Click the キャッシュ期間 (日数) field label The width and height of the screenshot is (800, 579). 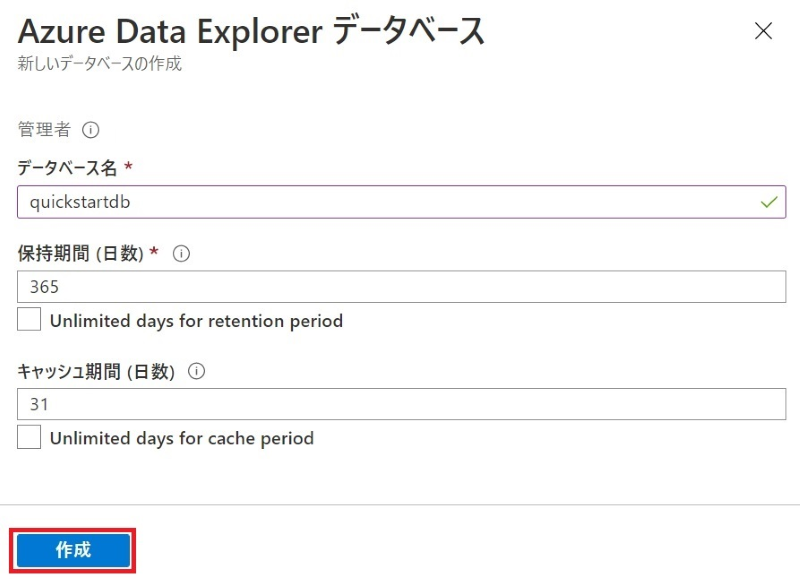point(96,371)
